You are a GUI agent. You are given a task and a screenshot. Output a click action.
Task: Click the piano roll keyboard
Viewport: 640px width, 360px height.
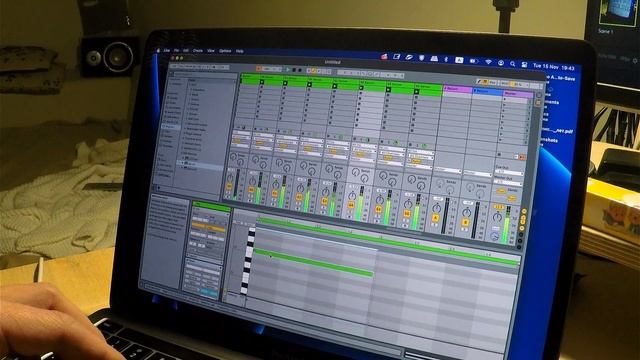click(248, 260)
